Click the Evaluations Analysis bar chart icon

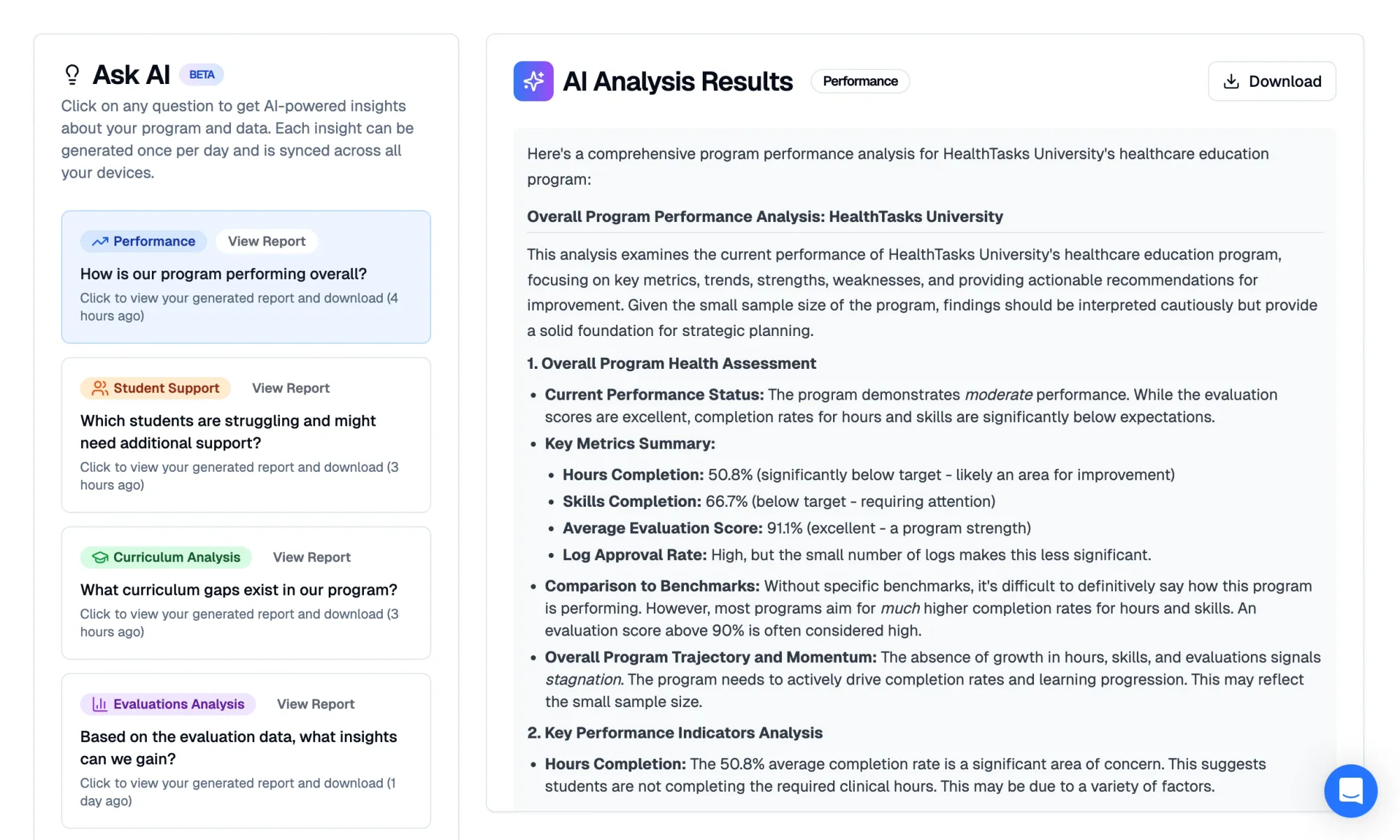(100, 704)
